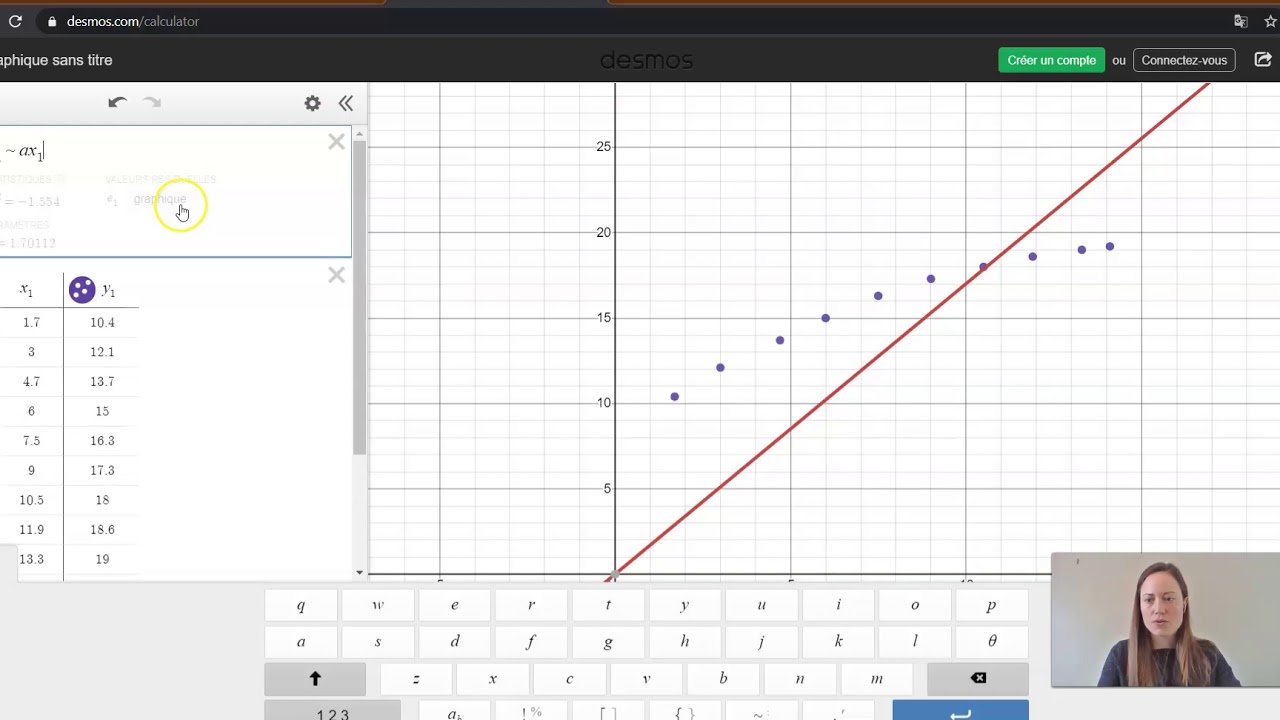Image resolution: width=1280 pixels, height=720 pixels.
Task: Toggle y1 column point style icon
Action: tap(82, 290)
